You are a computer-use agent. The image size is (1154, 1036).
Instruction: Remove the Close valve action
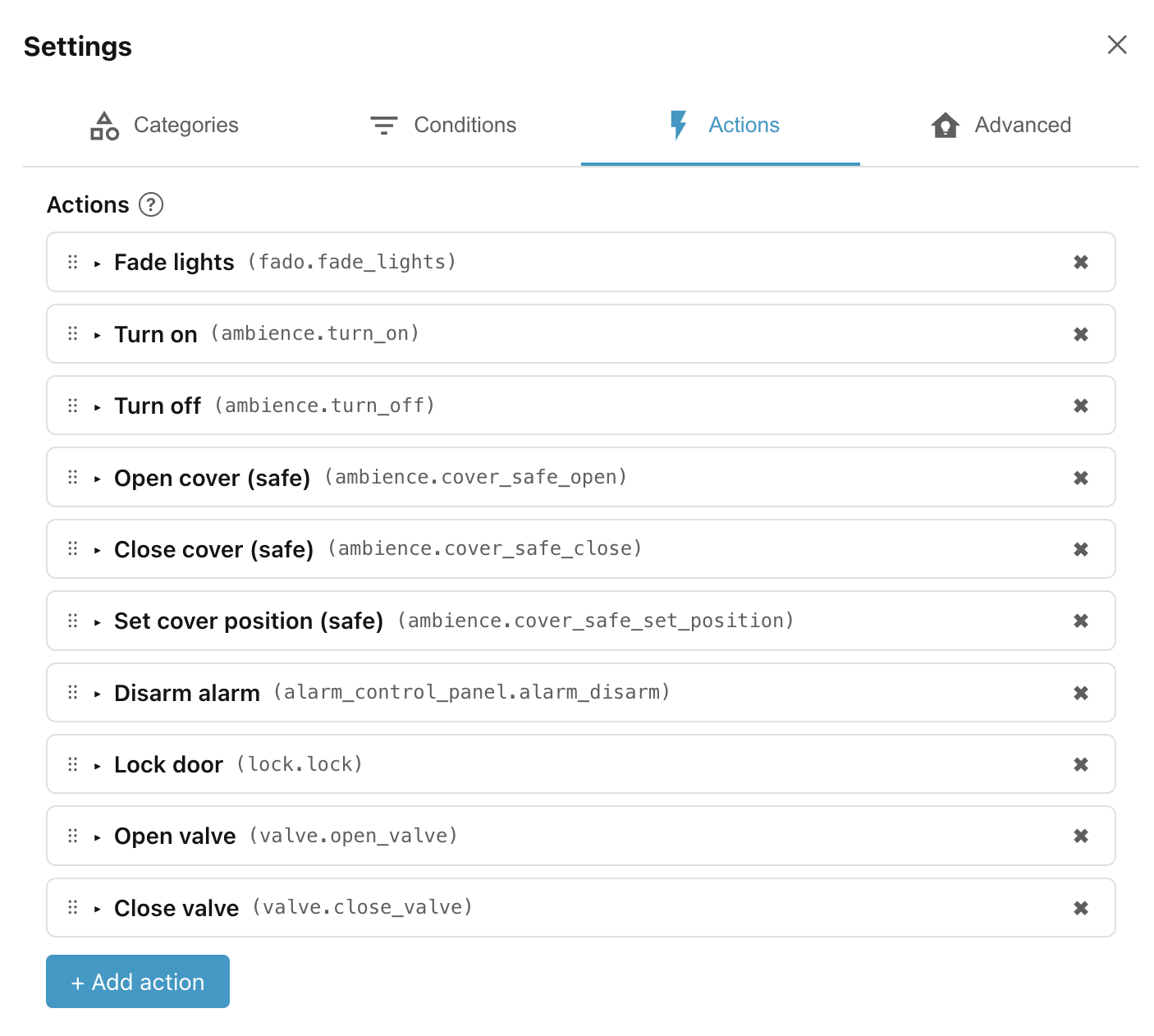click(x=1081, y=908)
